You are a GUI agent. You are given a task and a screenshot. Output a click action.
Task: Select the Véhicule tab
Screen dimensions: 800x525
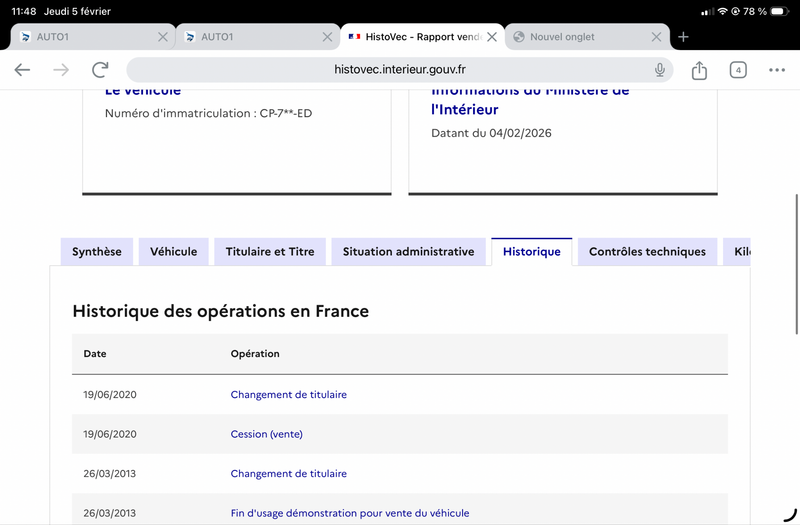coord(173,252)
